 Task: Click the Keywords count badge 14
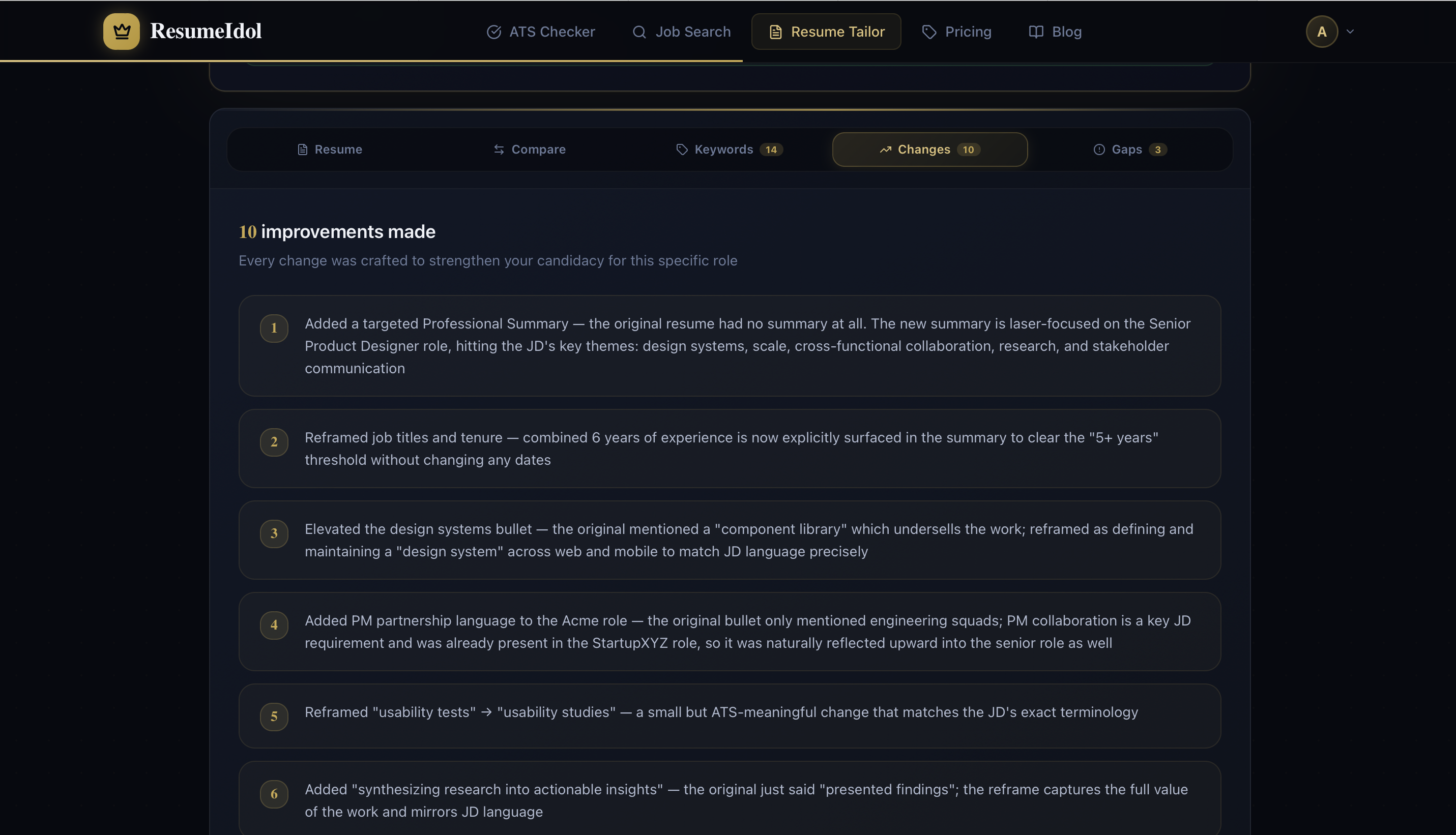coord(770,149)
